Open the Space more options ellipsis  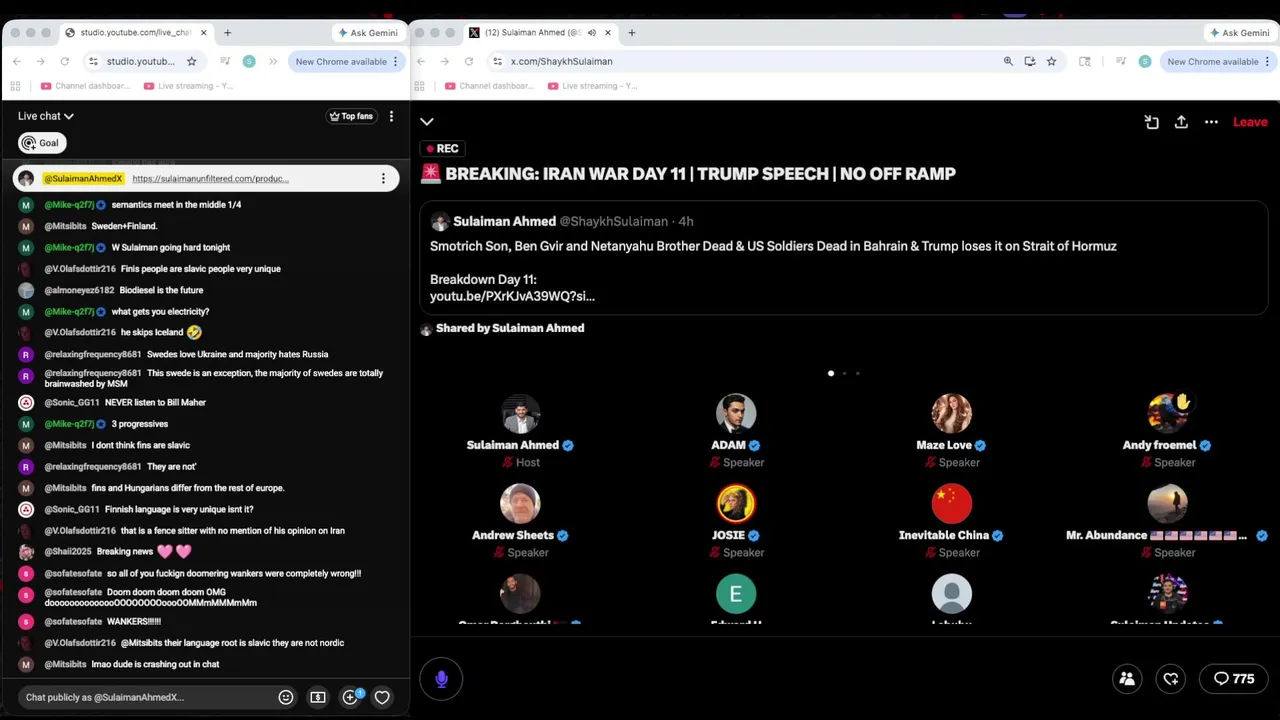tap(1211, 122)
